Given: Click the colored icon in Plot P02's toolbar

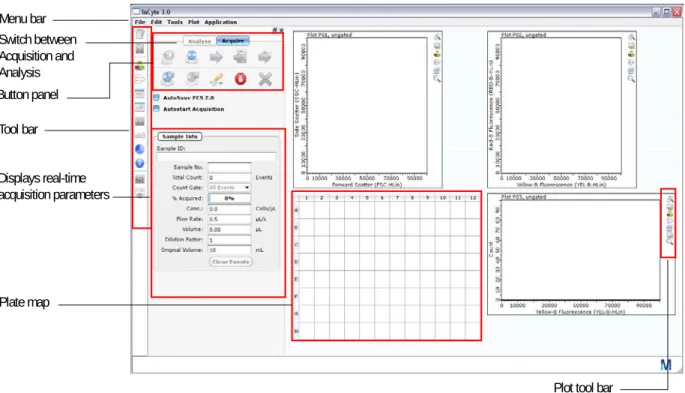Looking at the screenshot, I should click(x=631, y=54).
